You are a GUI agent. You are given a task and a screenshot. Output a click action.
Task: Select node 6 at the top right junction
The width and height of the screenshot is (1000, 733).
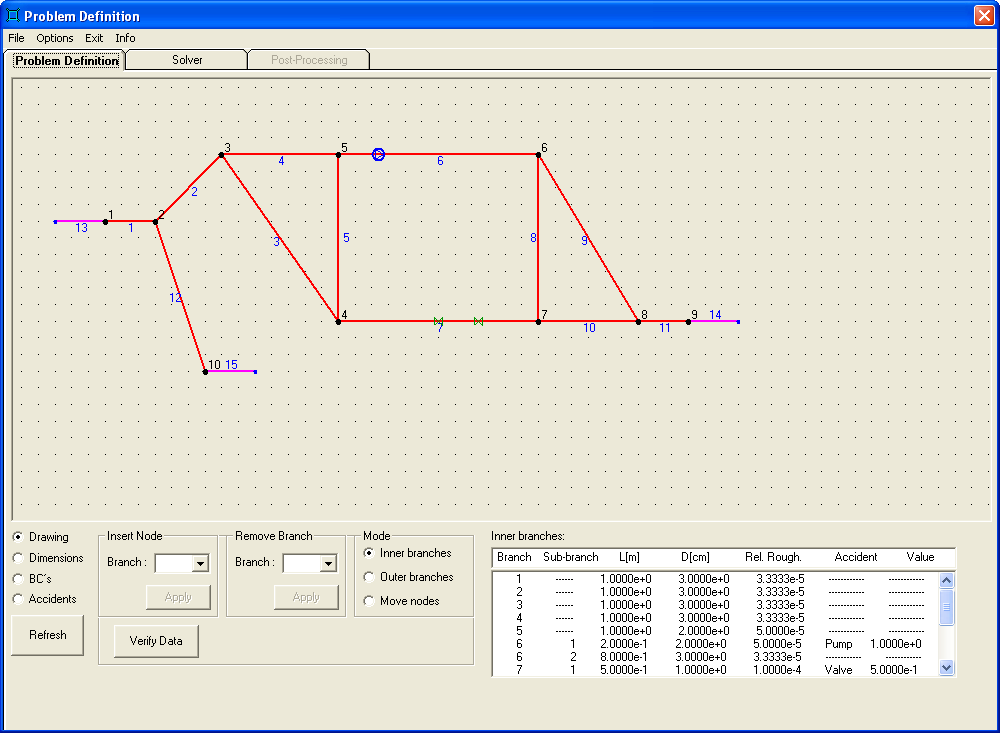[538, 154]
